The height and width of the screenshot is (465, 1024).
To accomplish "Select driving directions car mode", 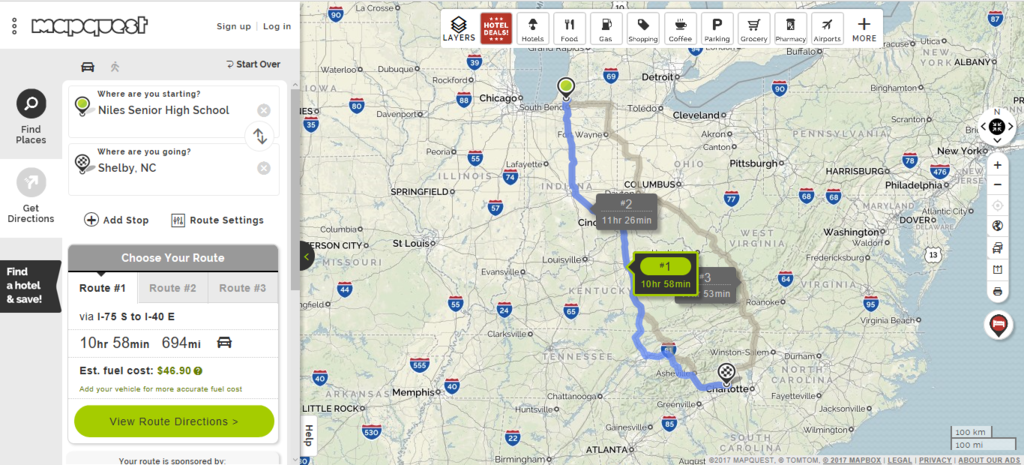I will tap(88, 66).
